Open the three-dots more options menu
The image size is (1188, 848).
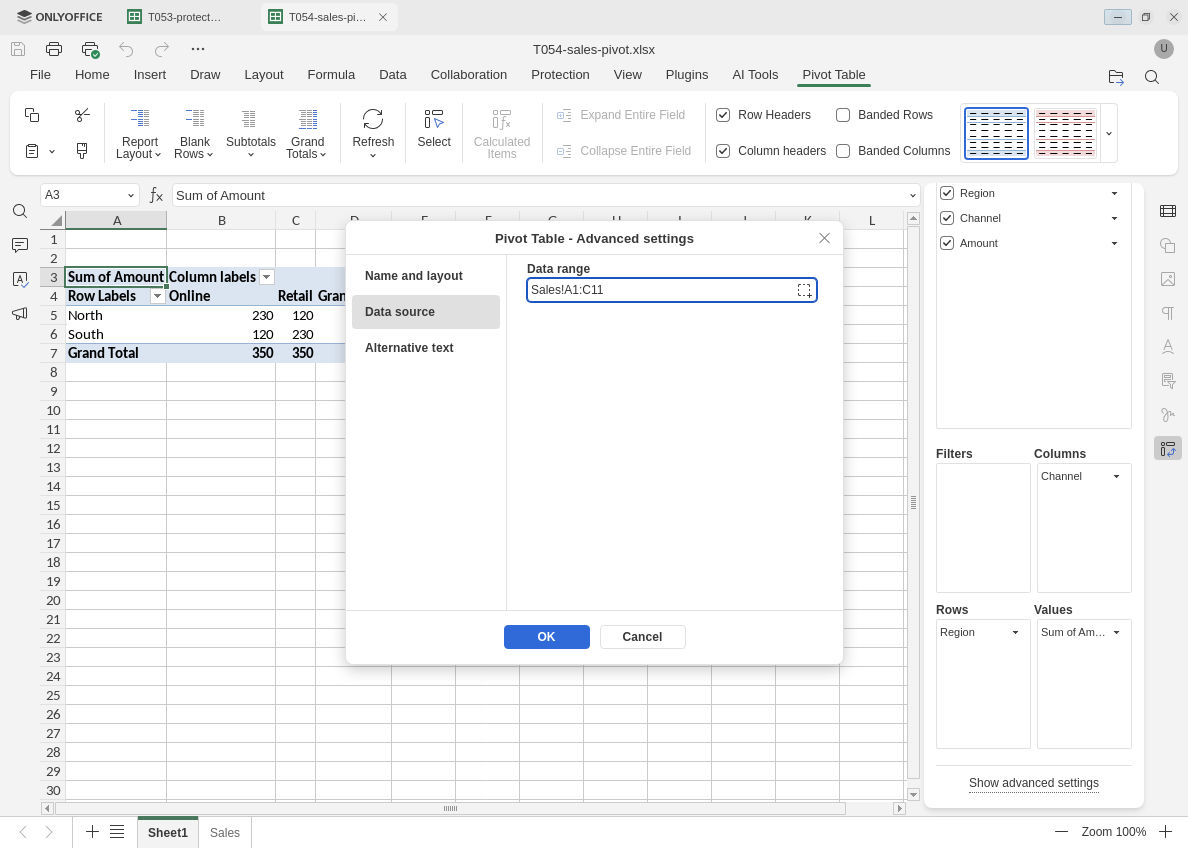tap(198, 49)
